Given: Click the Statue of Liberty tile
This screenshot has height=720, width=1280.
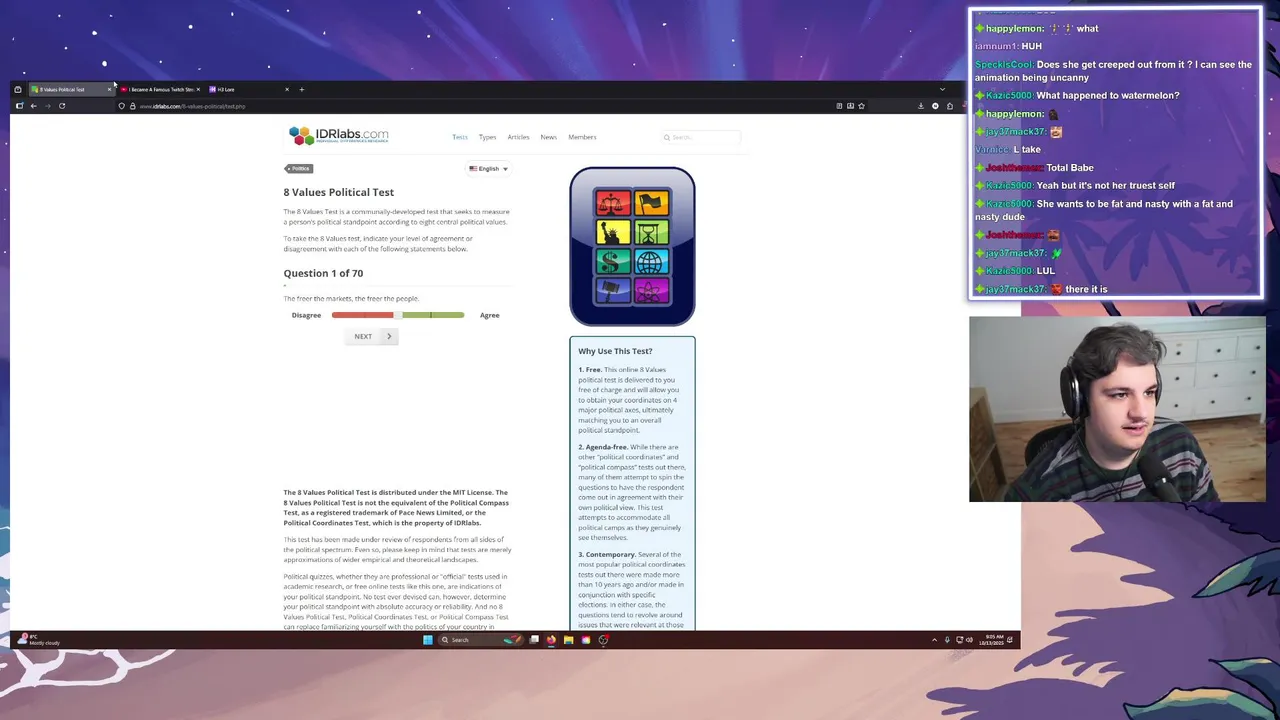Looking at the screenshot, I should pyautogui.click(x=613, y=233).
